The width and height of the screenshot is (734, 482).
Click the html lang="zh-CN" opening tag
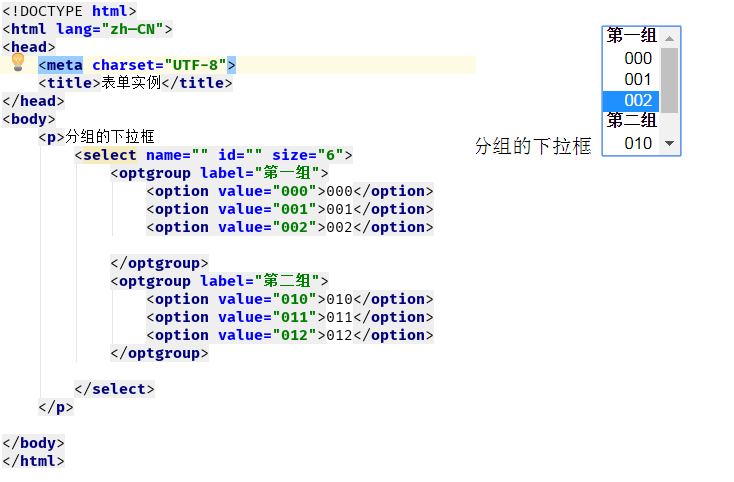[x=87, y=29]
